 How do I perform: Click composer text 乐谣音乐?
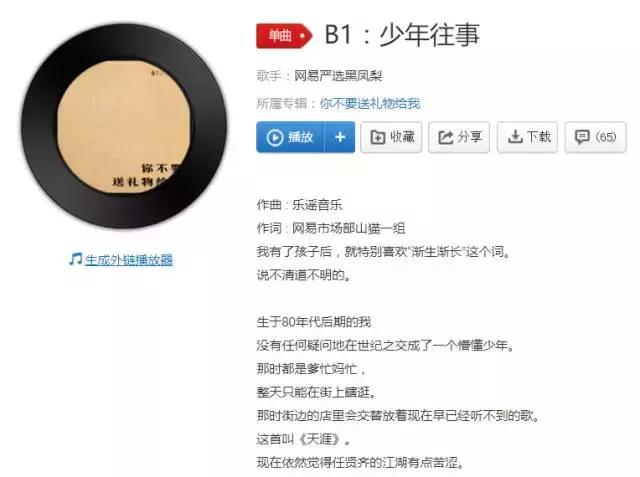[x=317, y=204]
